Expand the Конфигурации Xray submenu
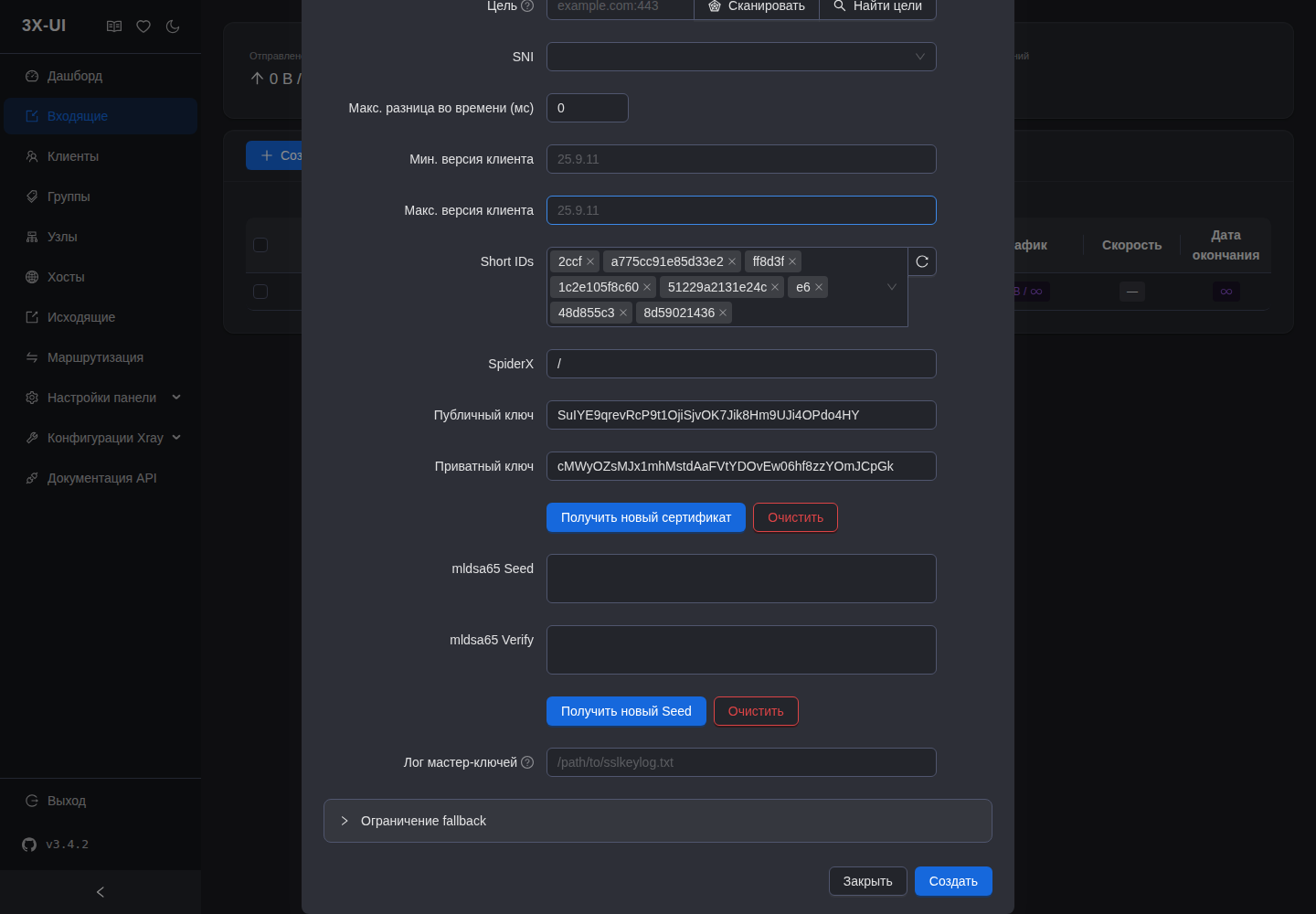Viewport: 1316px width, 914px height. (x=101, y=438)
